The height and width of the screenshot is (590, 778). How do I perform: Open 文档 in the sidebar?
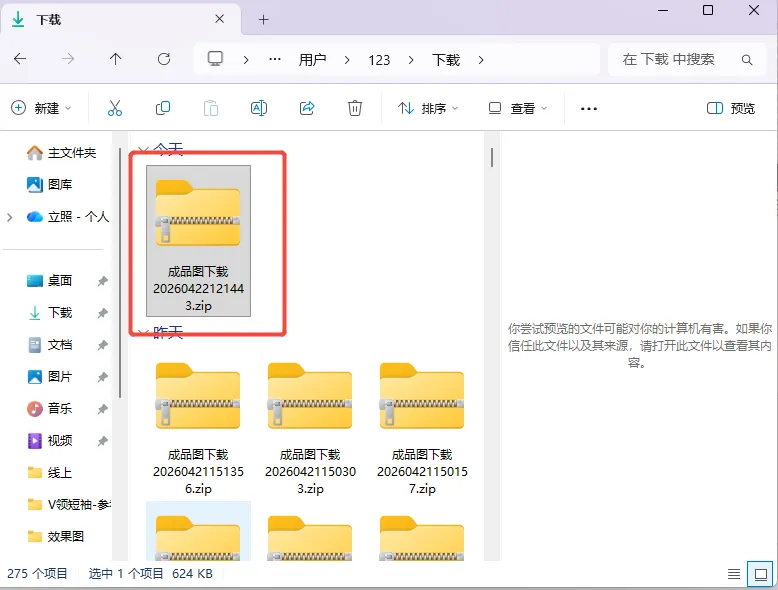[50, 344]
